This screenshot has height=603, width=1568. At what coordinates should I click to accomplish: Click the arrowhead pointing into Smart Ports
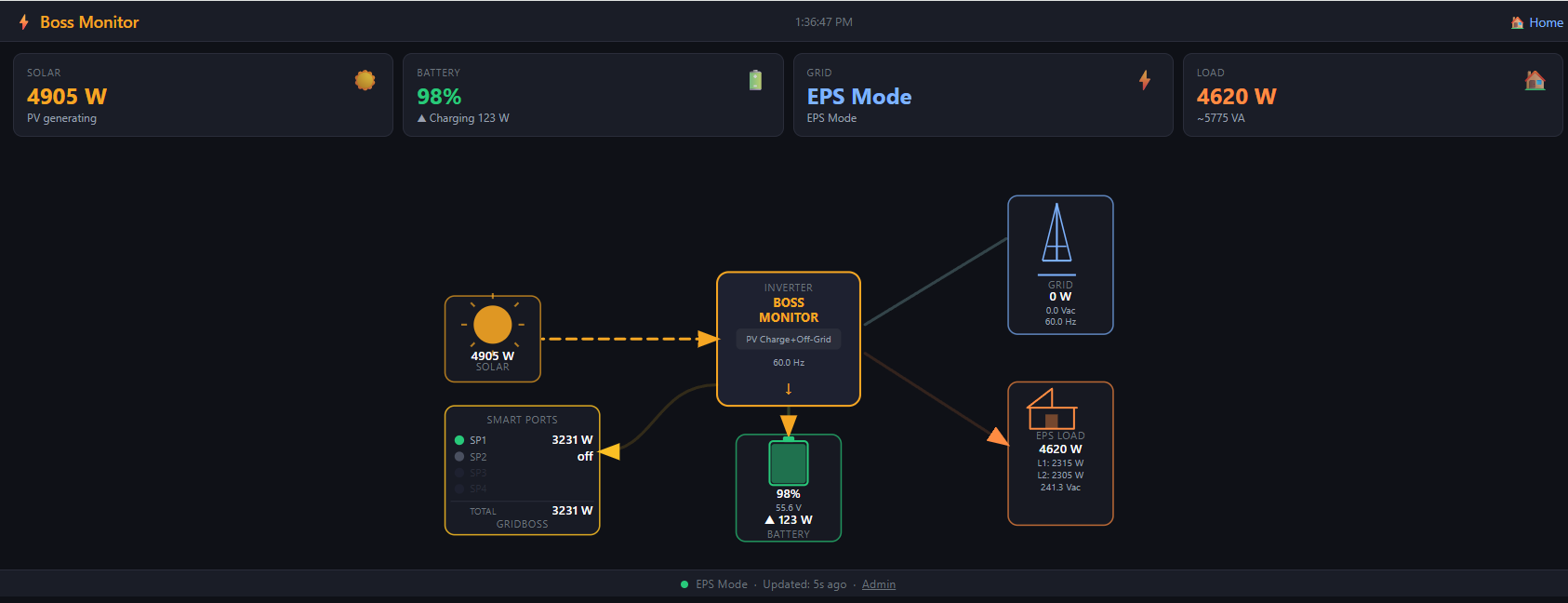[609, 451]
